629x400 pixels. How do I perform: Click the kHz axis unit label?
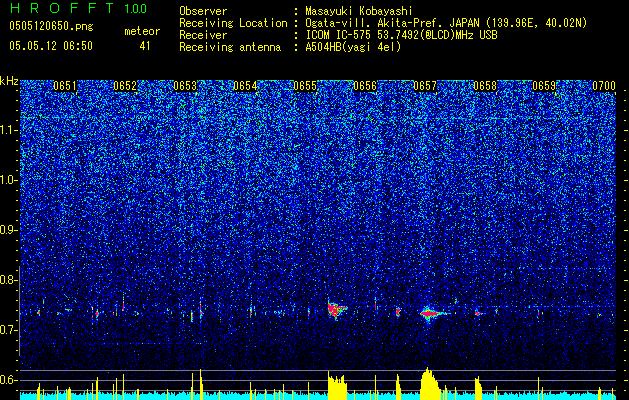click(x=9, y=81)
